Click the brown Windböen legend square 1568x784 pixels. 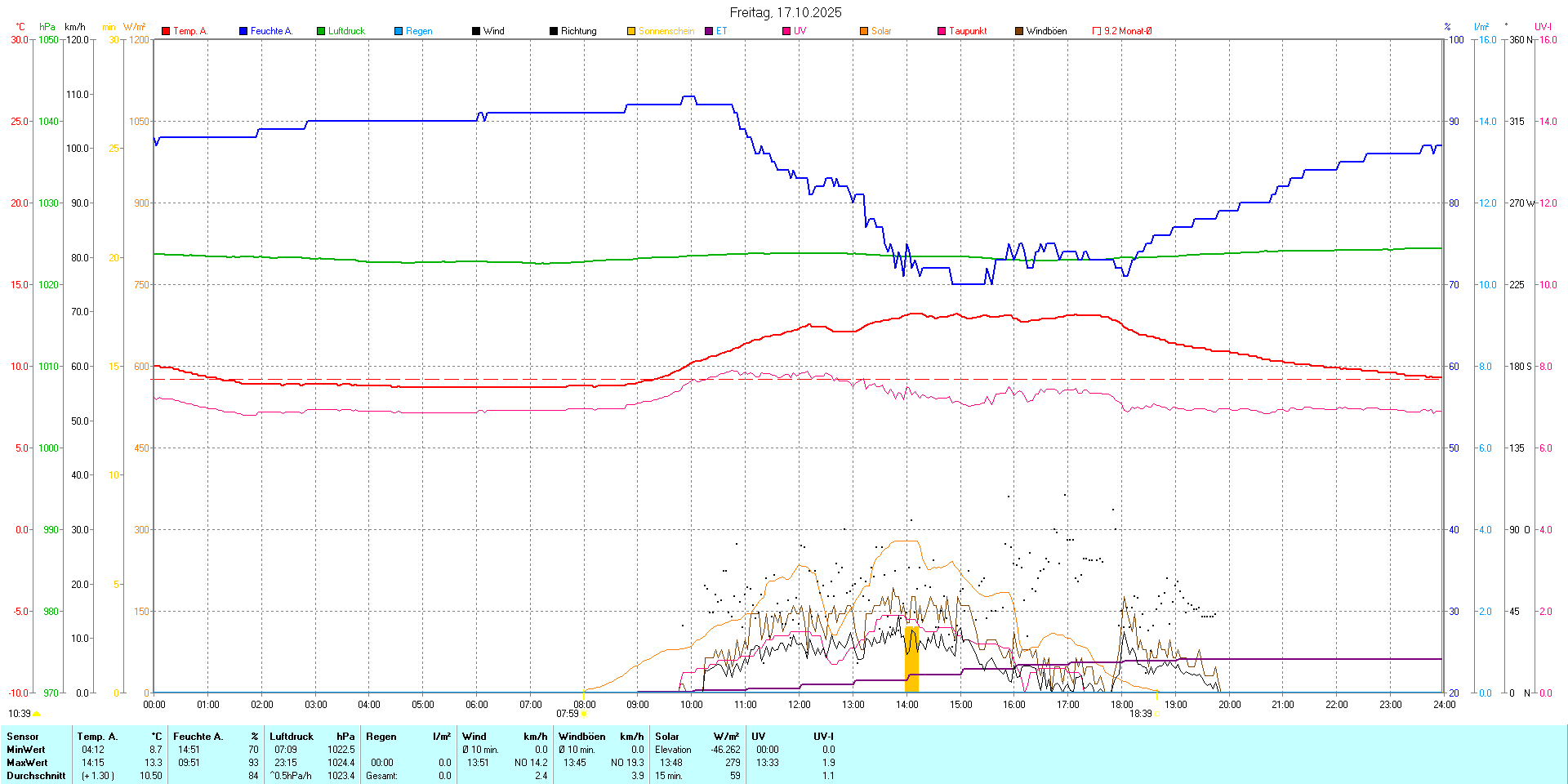click(x=1019, y=31)
